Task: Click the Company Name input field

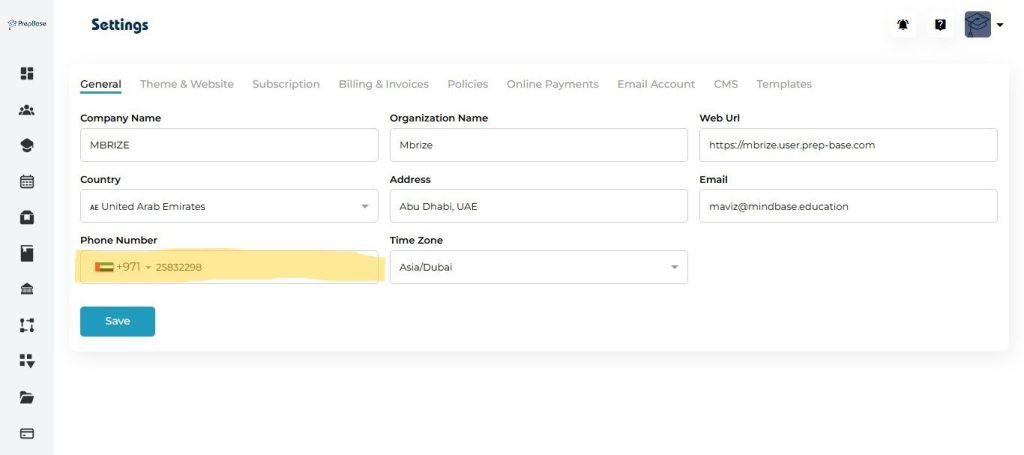Action: 228,145
